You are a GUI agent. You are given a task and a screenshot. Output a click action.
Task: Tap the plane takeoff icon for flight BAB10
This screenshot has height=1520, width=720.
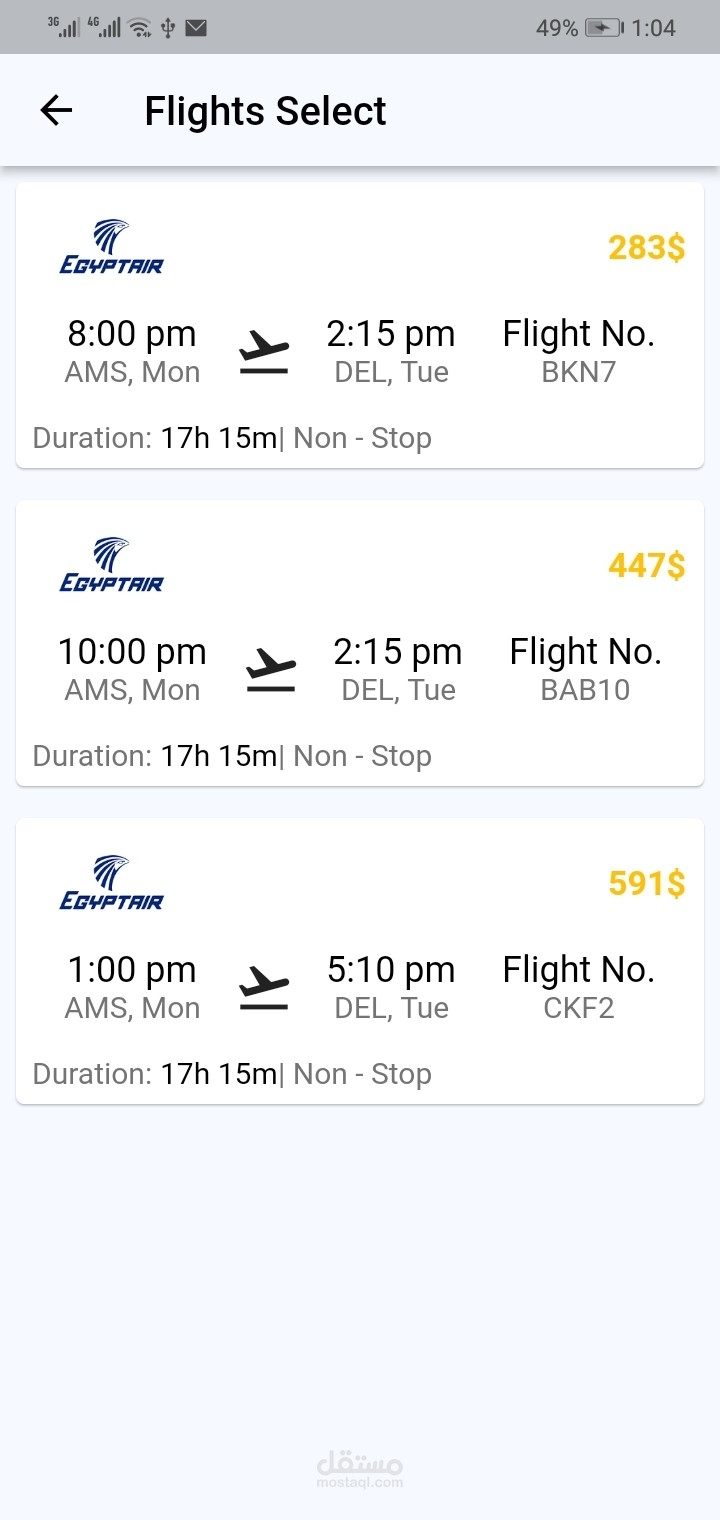(x=271, y=671)
